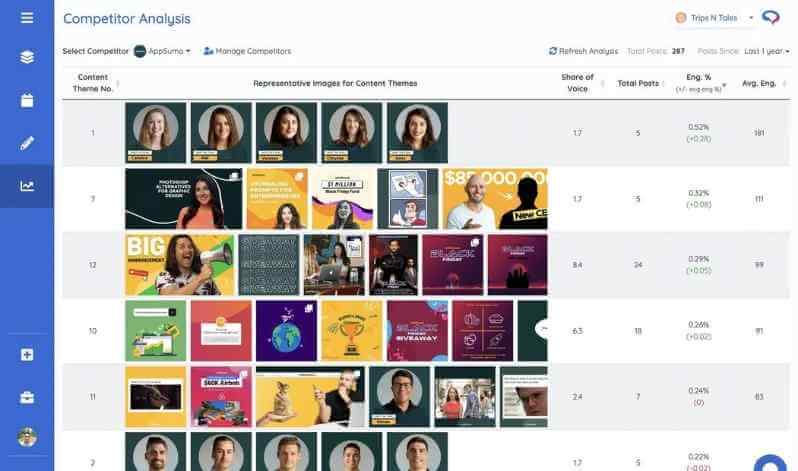
Task: Open the briefcase sidebar icon
Action: pos(27,397)
